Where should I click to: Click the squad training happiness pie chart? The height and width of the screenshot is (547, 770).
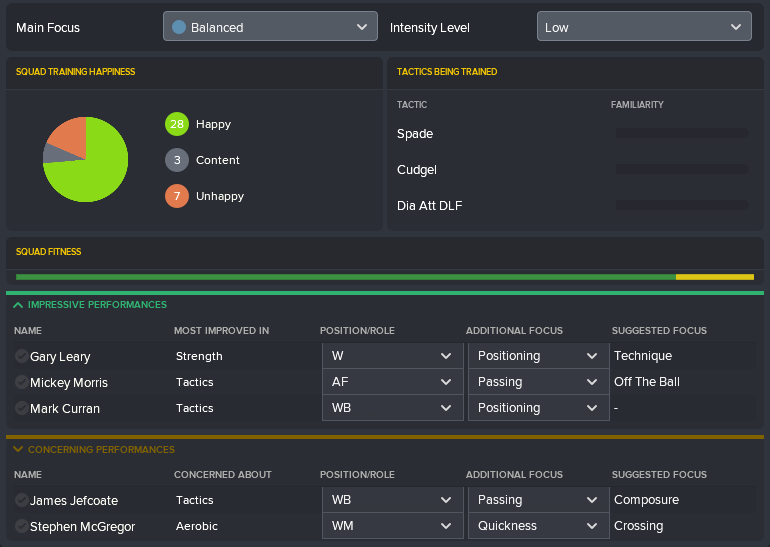coord(86,160)
